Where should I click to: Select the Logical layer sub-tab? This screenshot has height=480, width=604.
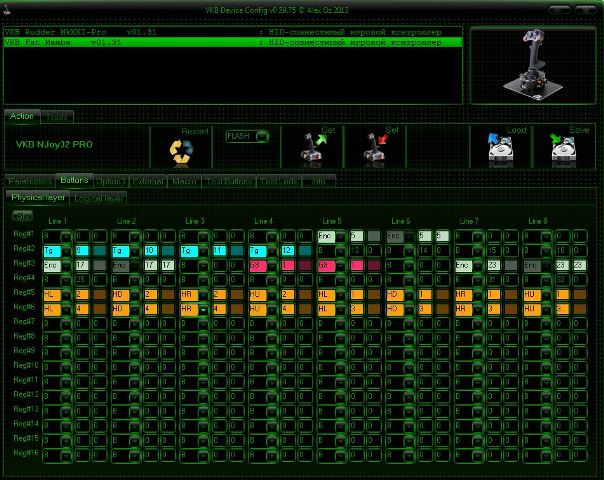pyautogui.click(x=98, y=198)
